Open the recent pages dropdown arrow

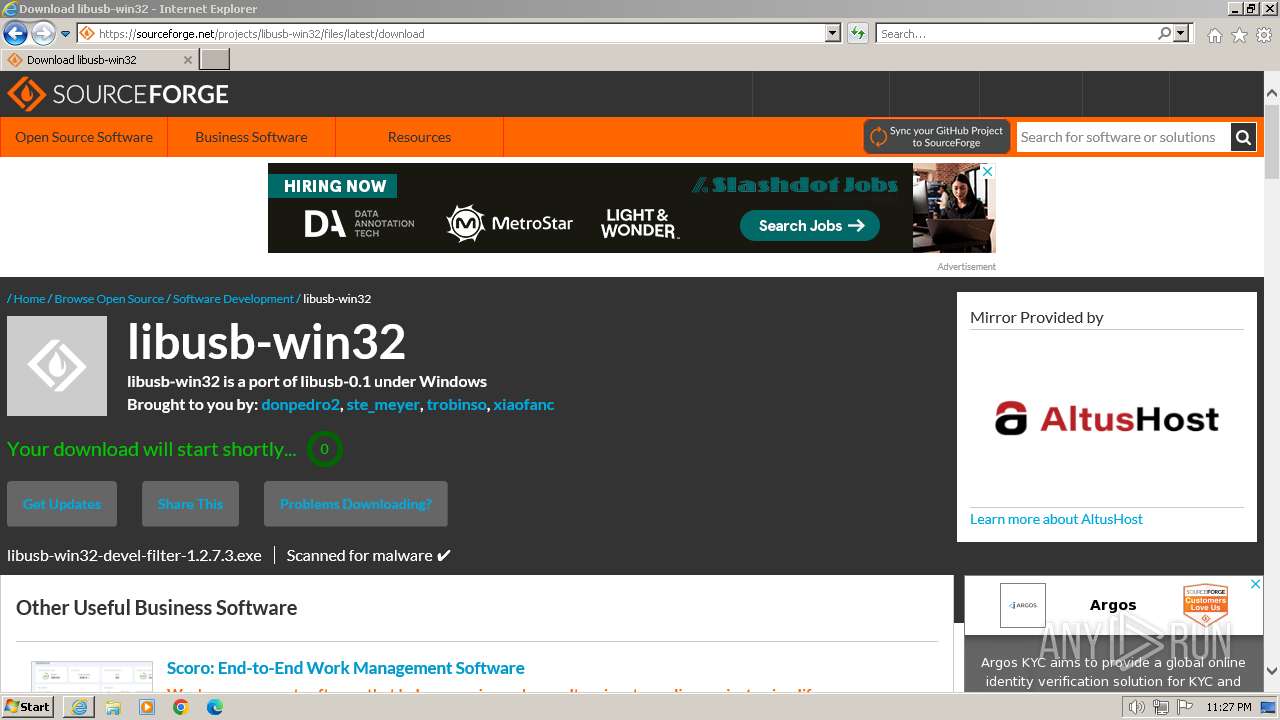(66, 34)
